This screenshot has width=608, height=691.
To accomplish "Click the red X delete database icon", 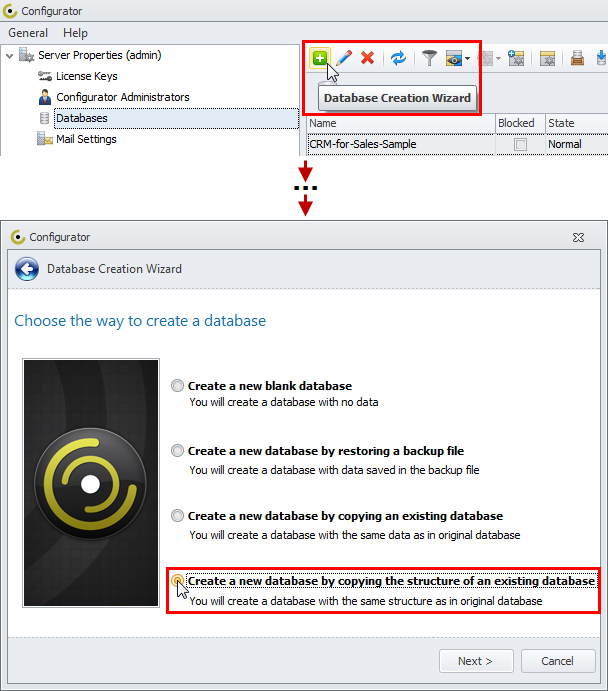I will pyautogui.click(x=367, y=58).
